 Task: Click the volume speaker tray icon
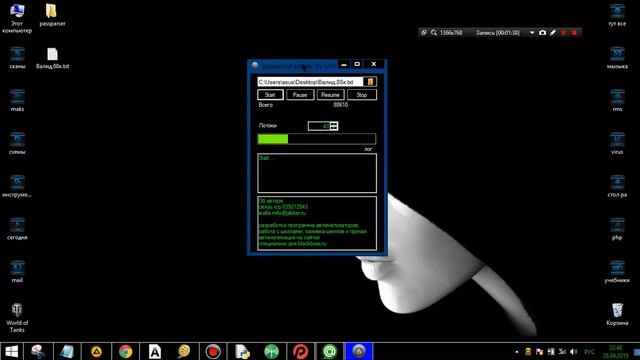point(573,352)
